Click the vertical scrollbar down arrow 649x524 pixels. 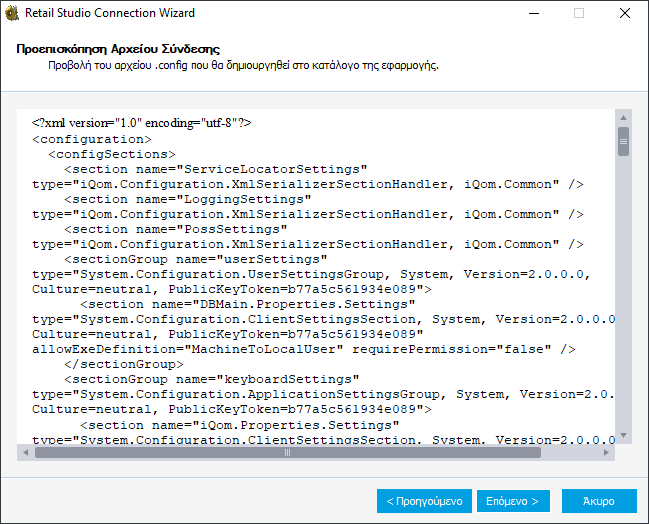point(623,437)
